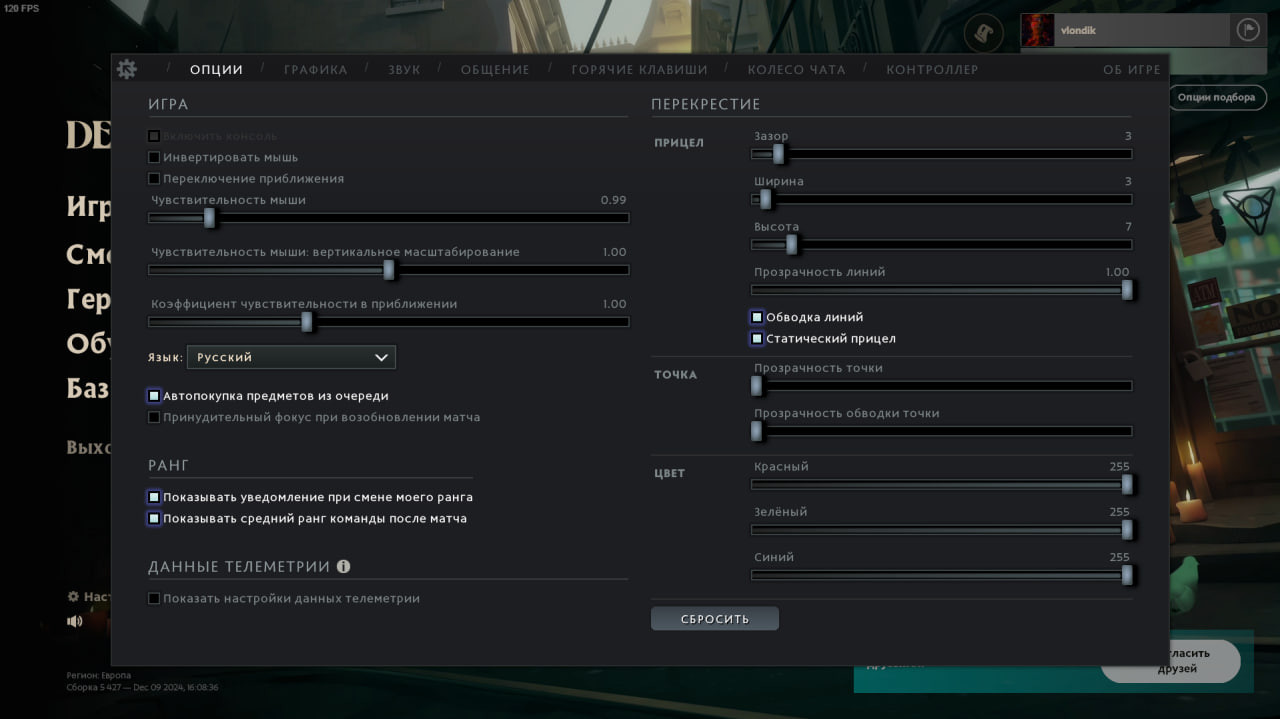Image resolution: width=1280 pixels, height=719 pixels.
Task: Click the scroll icon left of the profile bar
Action: pyautogui.click(x=983, y=32)
